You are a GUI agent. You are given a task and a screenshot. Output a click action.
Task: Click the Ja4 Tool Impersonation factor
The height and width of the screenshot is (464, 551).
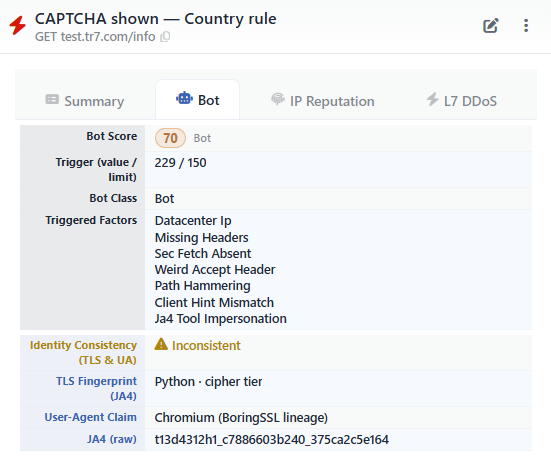click(221, 319)
